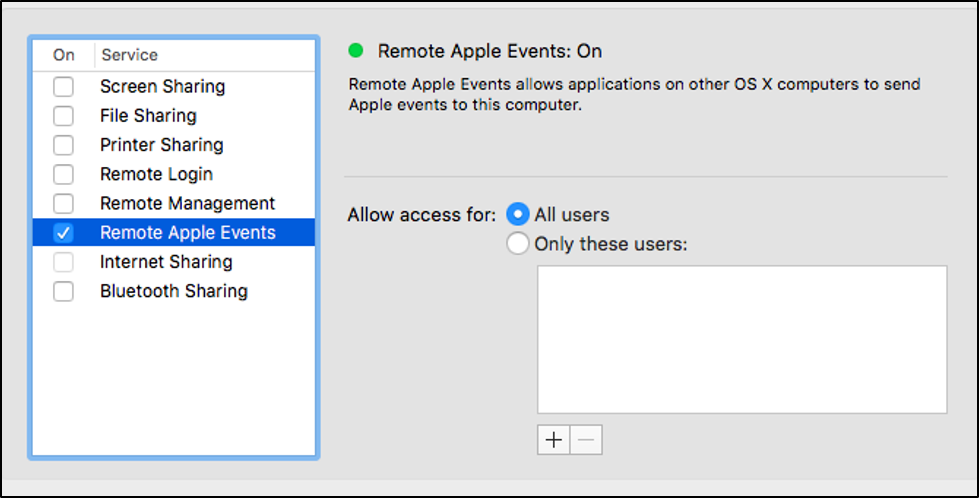979x498 pixels.
Task: Click the green status indicator dot
Action: click(x=356, y=51)
